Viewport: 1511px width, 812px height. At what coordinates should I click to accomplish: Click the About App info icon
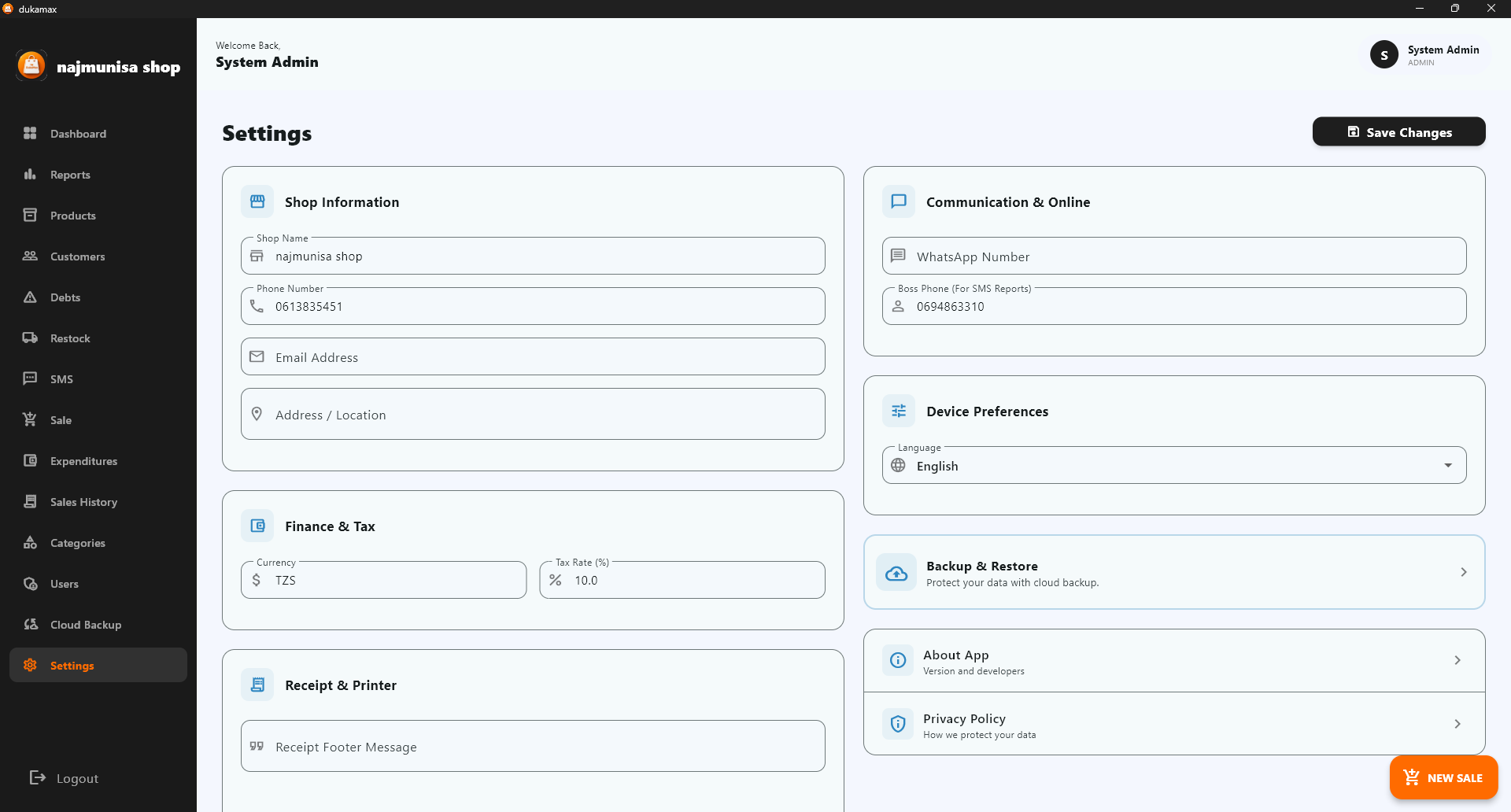click(x=898, y=660)
